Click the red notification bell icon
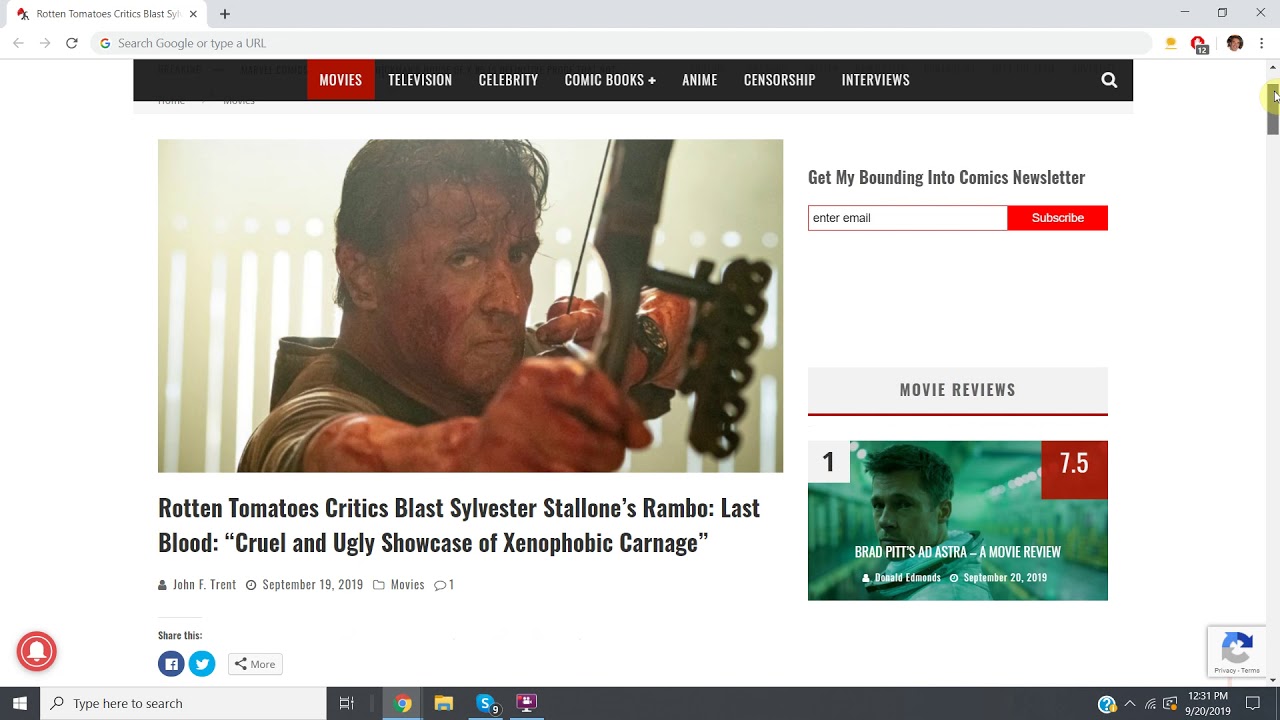Image resolution: width=1280 pixels, height=720 pixels. [x=37, y=652]
